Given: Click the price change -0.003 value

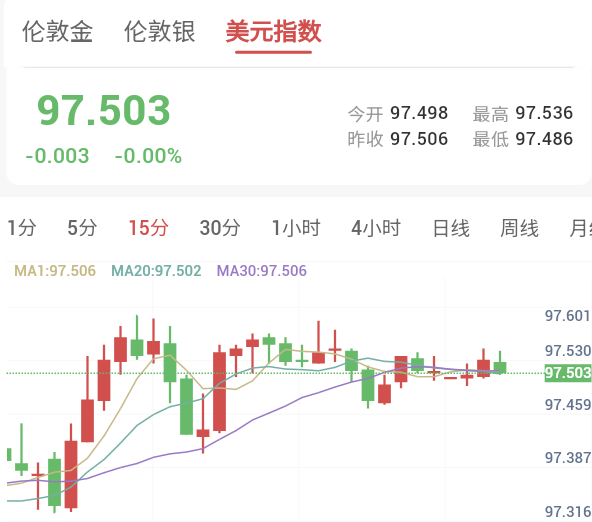Looking at the screenshot, I should coord(57,156).
